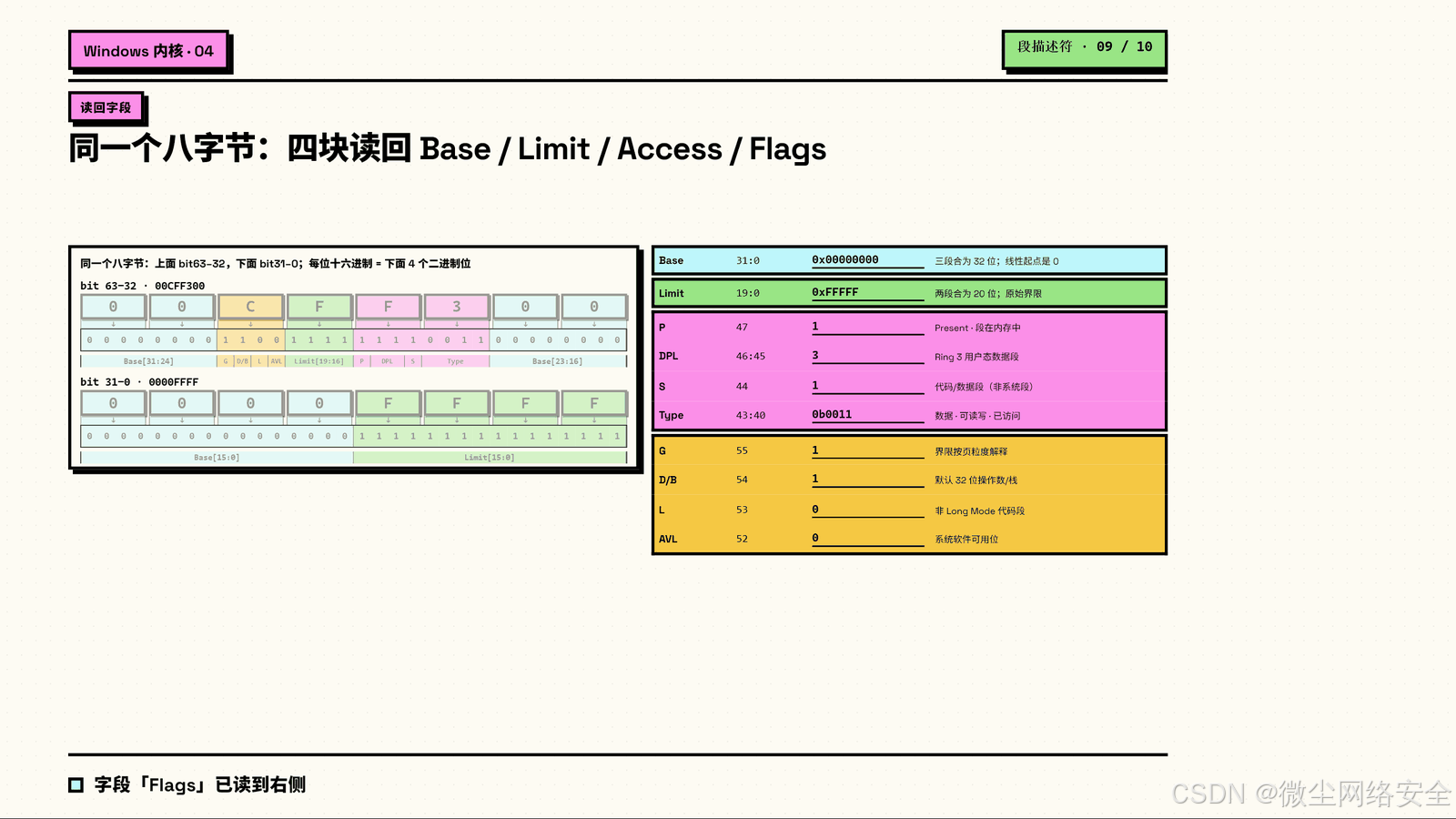Select the G row in the yellow Flags block
This screenshot has width=1456, height=819.
pyautogui.click(x=909, y=450)
